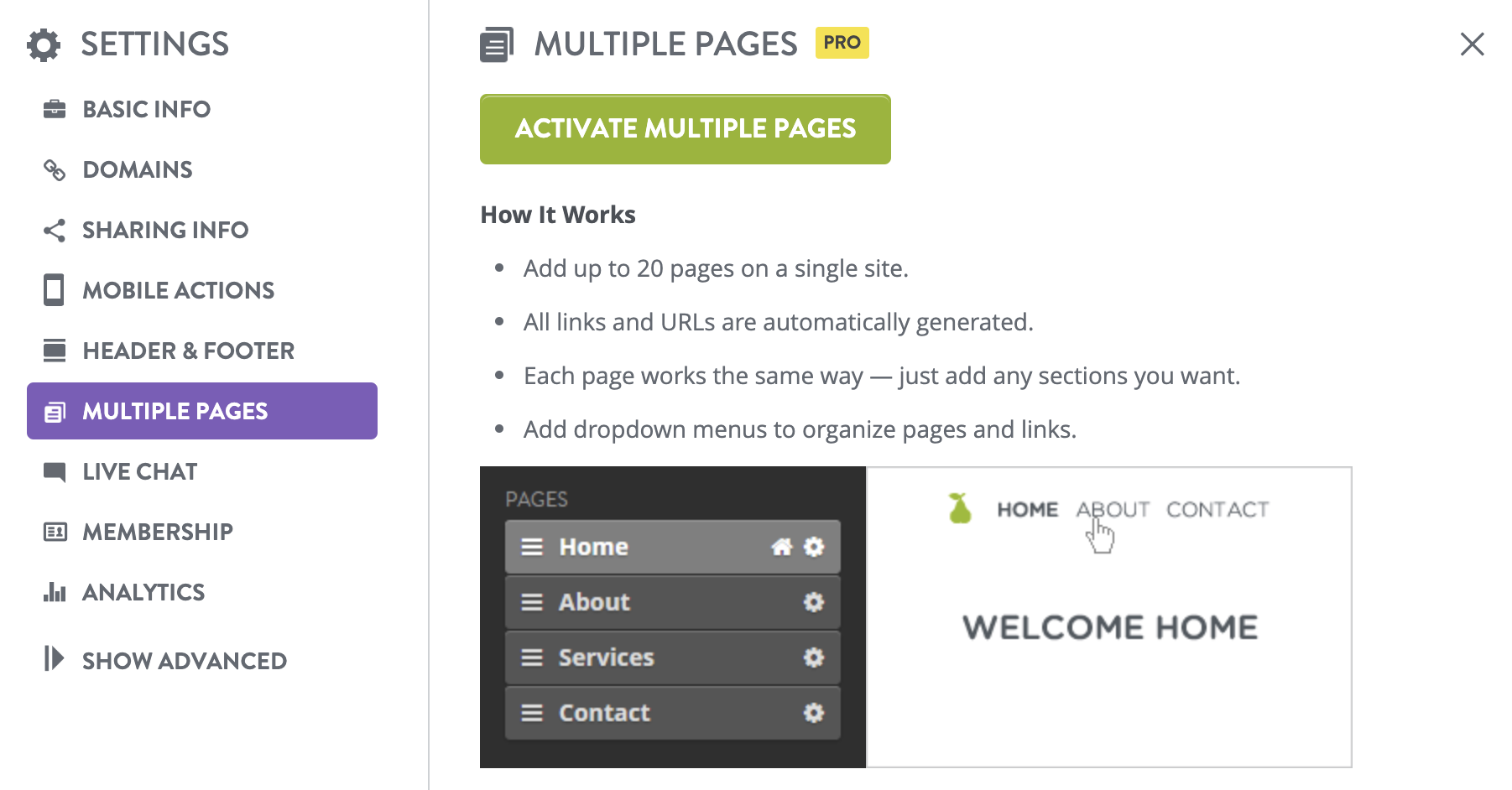Image resolution: width=1512 pixels, height=790 pixels.
Task: Click the gear icon next to Settings
Action: pyautogui.click(x=44, y=44)
